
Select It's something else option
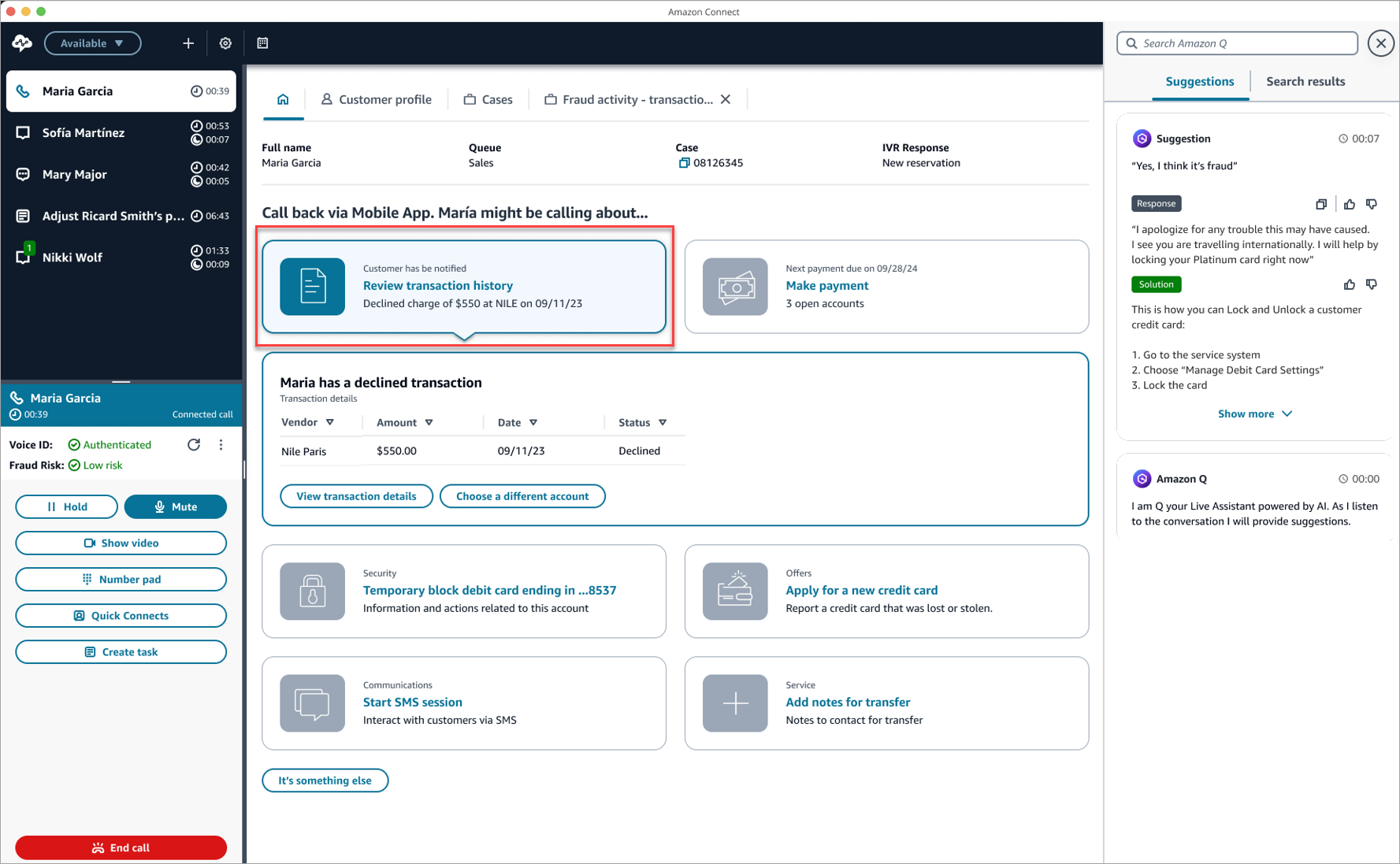point(325,781)
